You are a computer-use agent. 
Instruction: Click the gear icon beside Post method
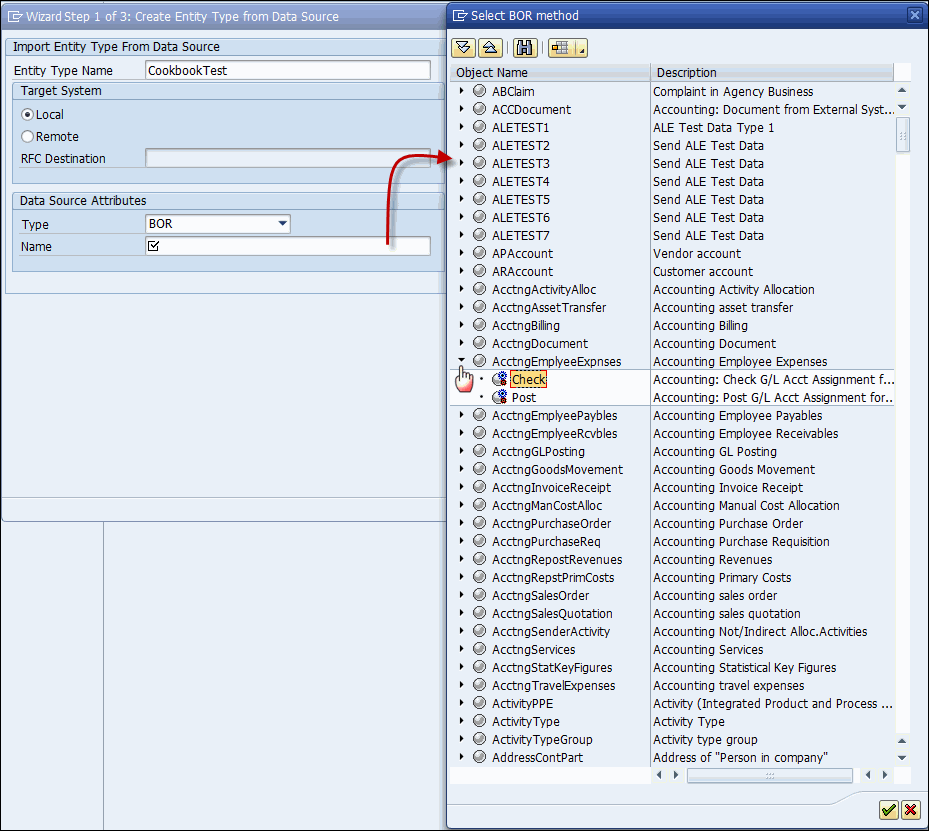(x=500, y=398)
